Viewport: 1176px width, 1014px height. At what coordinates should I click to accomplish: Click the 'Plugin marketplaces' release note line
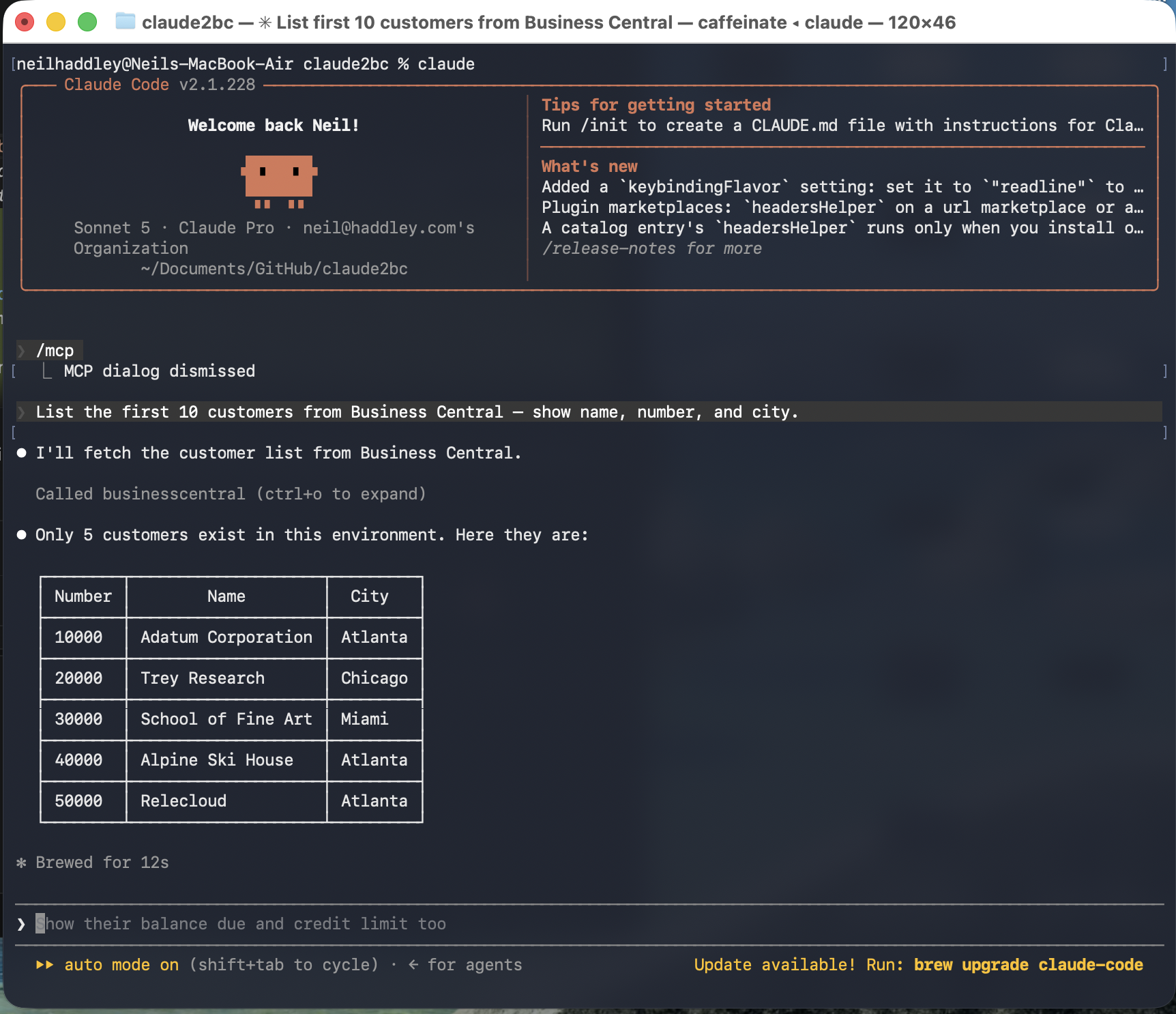(x=842, y=207)
